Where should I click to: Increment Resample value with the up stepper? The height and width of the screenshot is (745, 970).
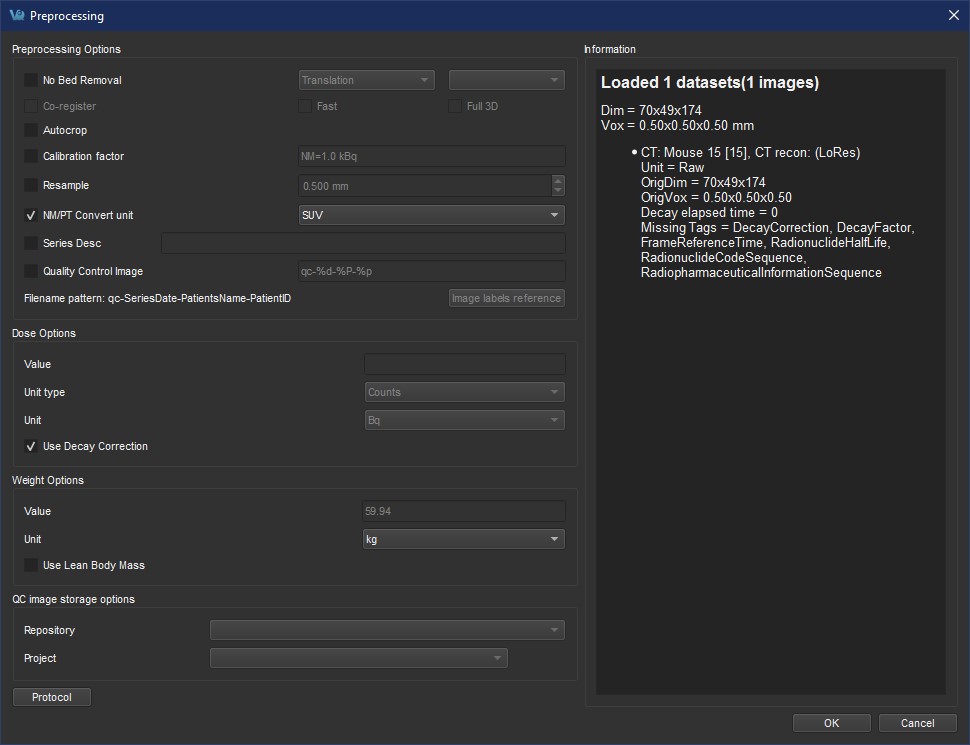point(558,181)
